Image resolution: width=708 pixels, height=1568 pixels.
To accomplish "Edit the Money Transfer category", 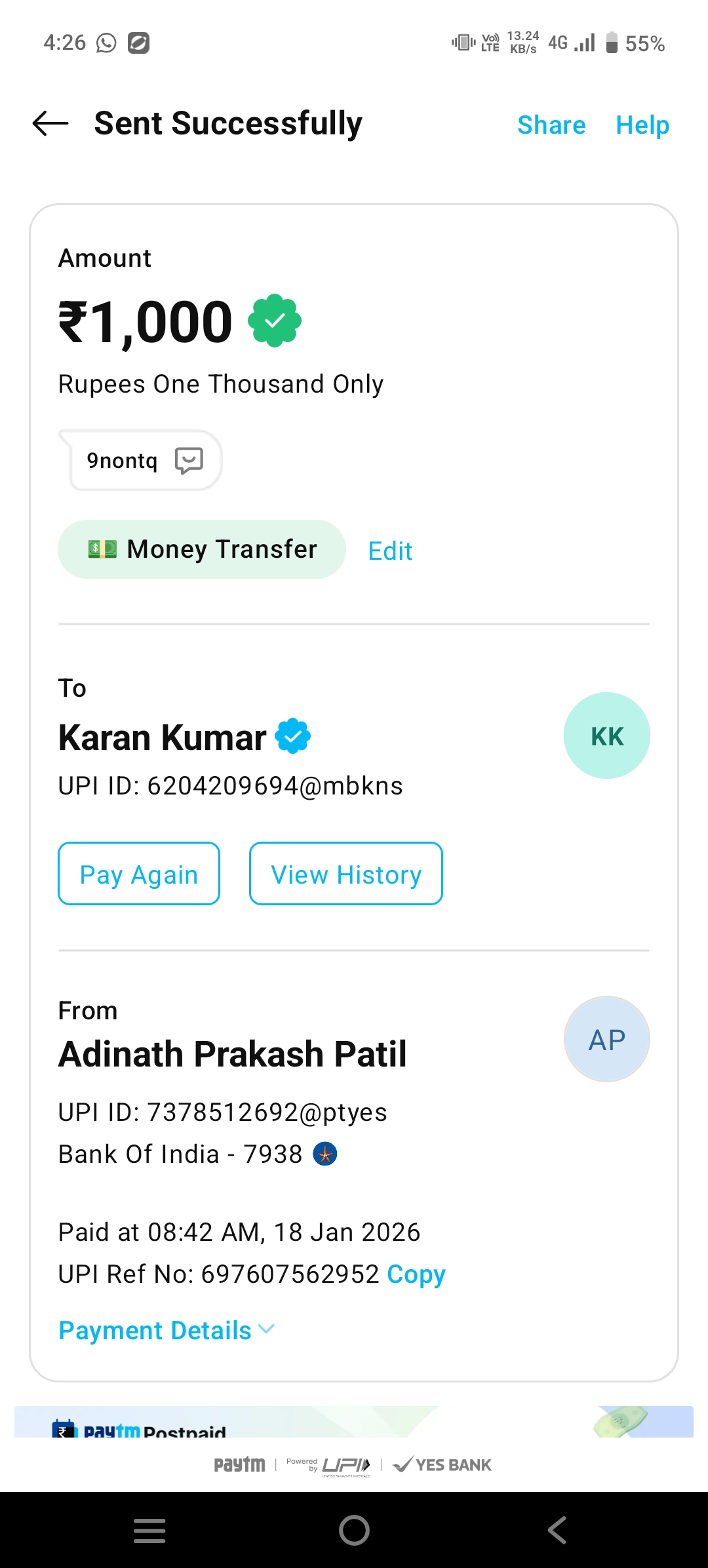I will click(390, 551).
